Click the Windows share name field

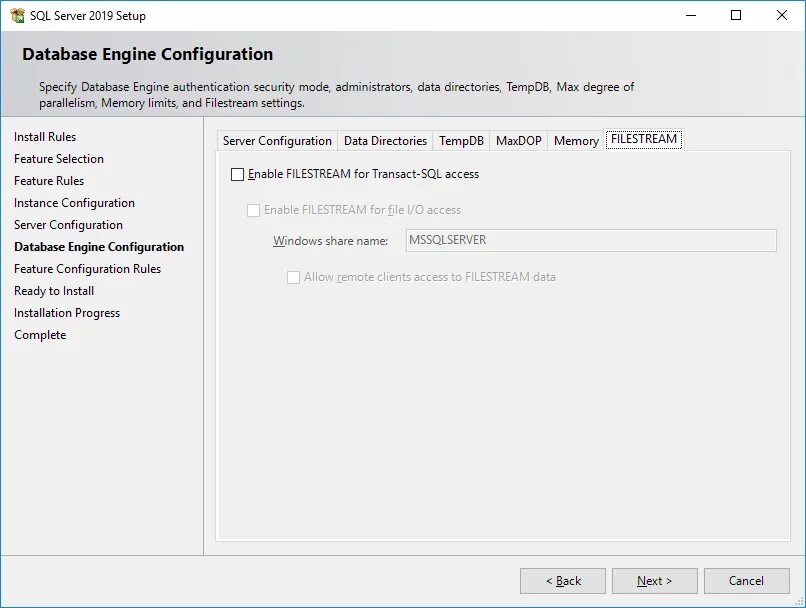(591, 241)
